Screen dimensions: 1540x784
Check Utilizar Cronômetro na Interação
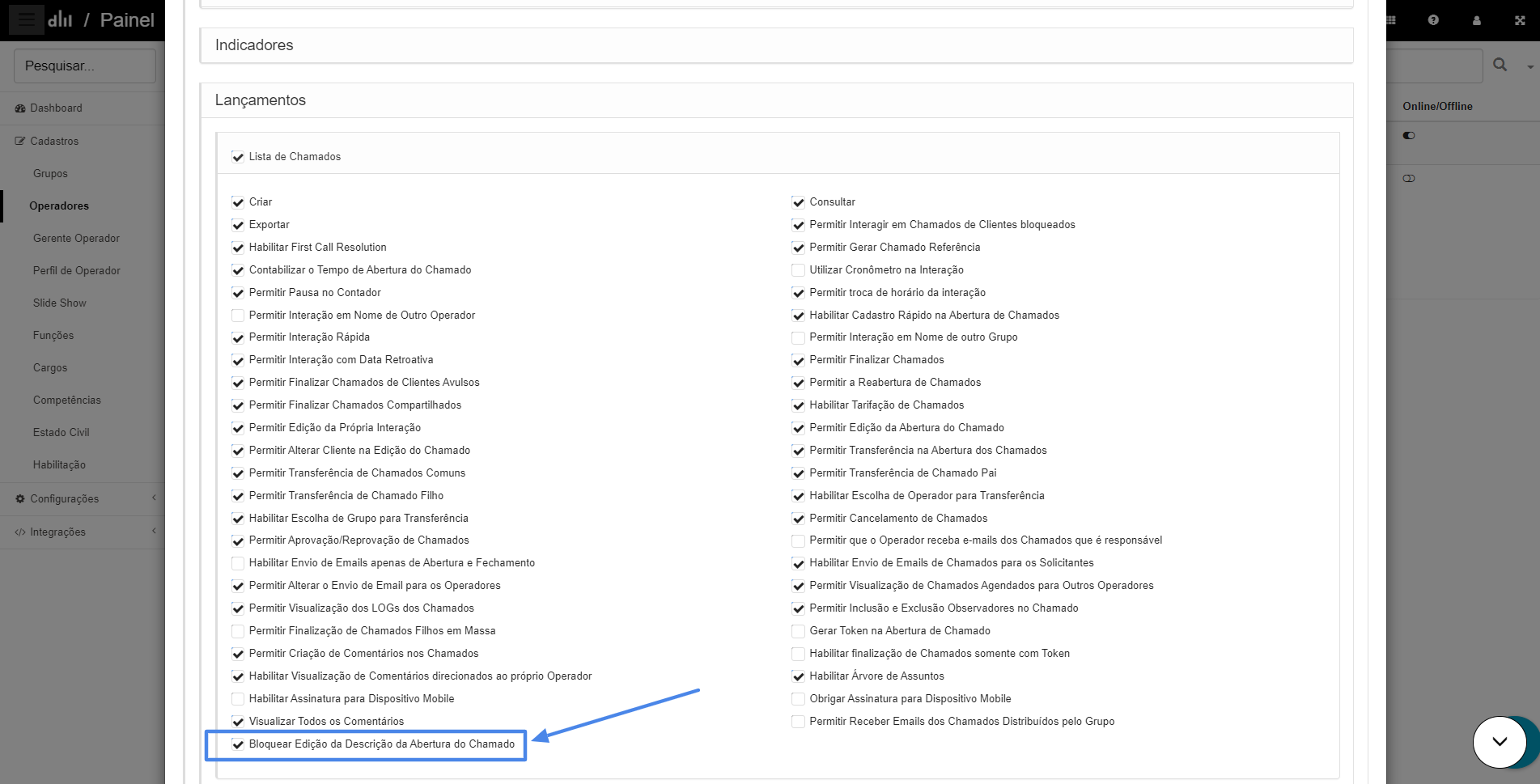[798, 270]
